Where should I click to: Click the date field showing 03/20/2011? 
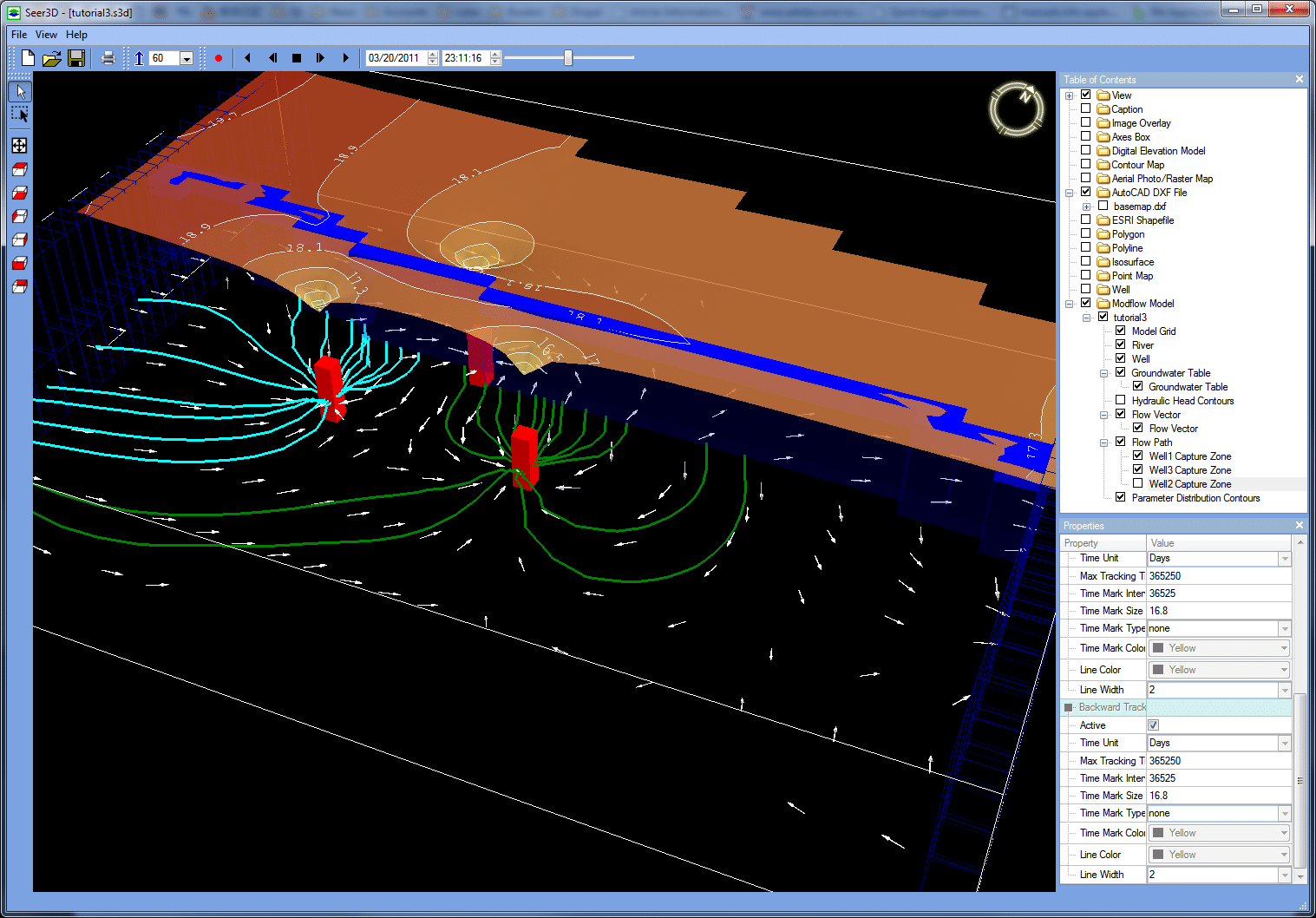395,58
